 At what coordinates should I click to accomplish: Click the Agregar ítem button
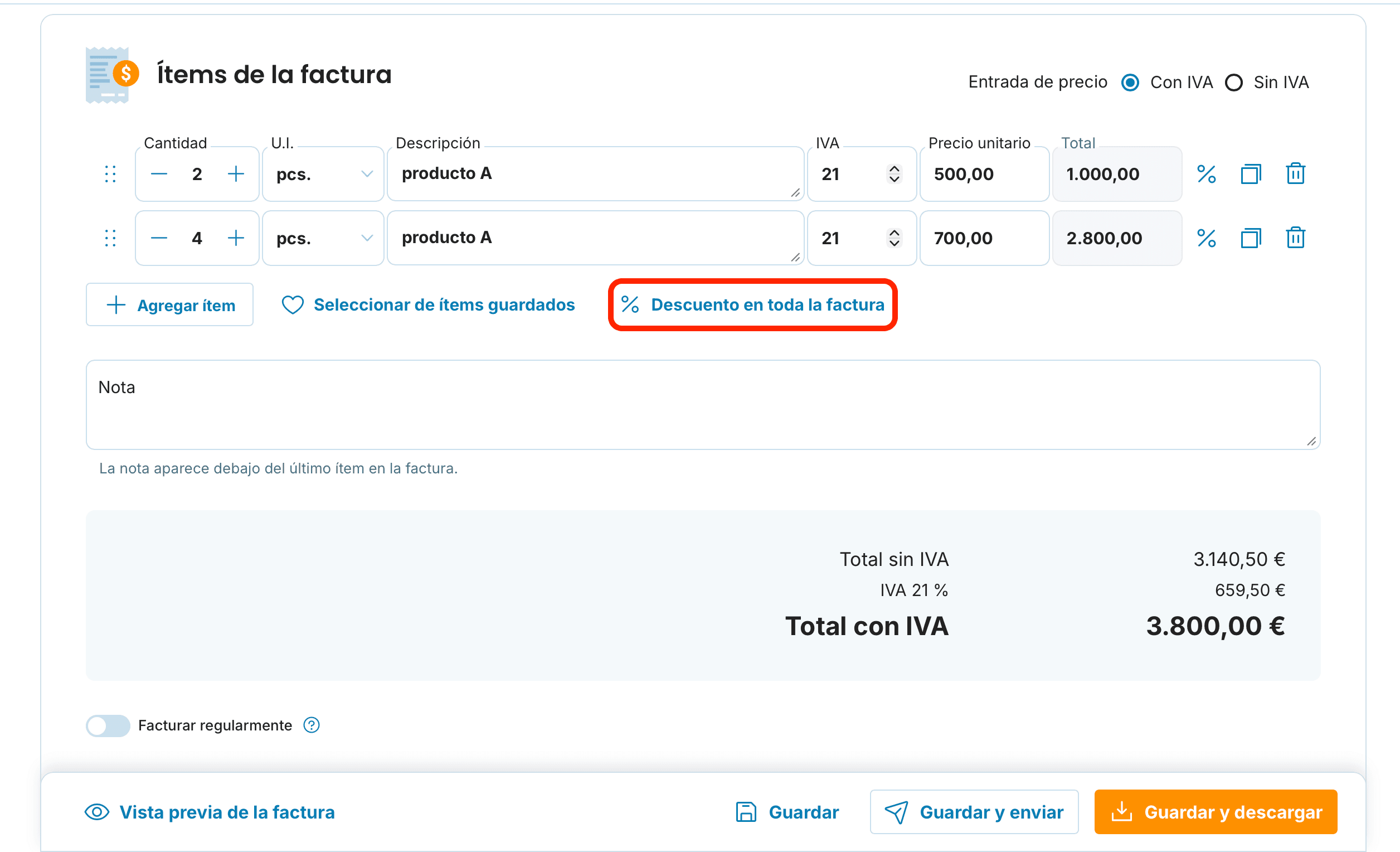pos(169,305)
